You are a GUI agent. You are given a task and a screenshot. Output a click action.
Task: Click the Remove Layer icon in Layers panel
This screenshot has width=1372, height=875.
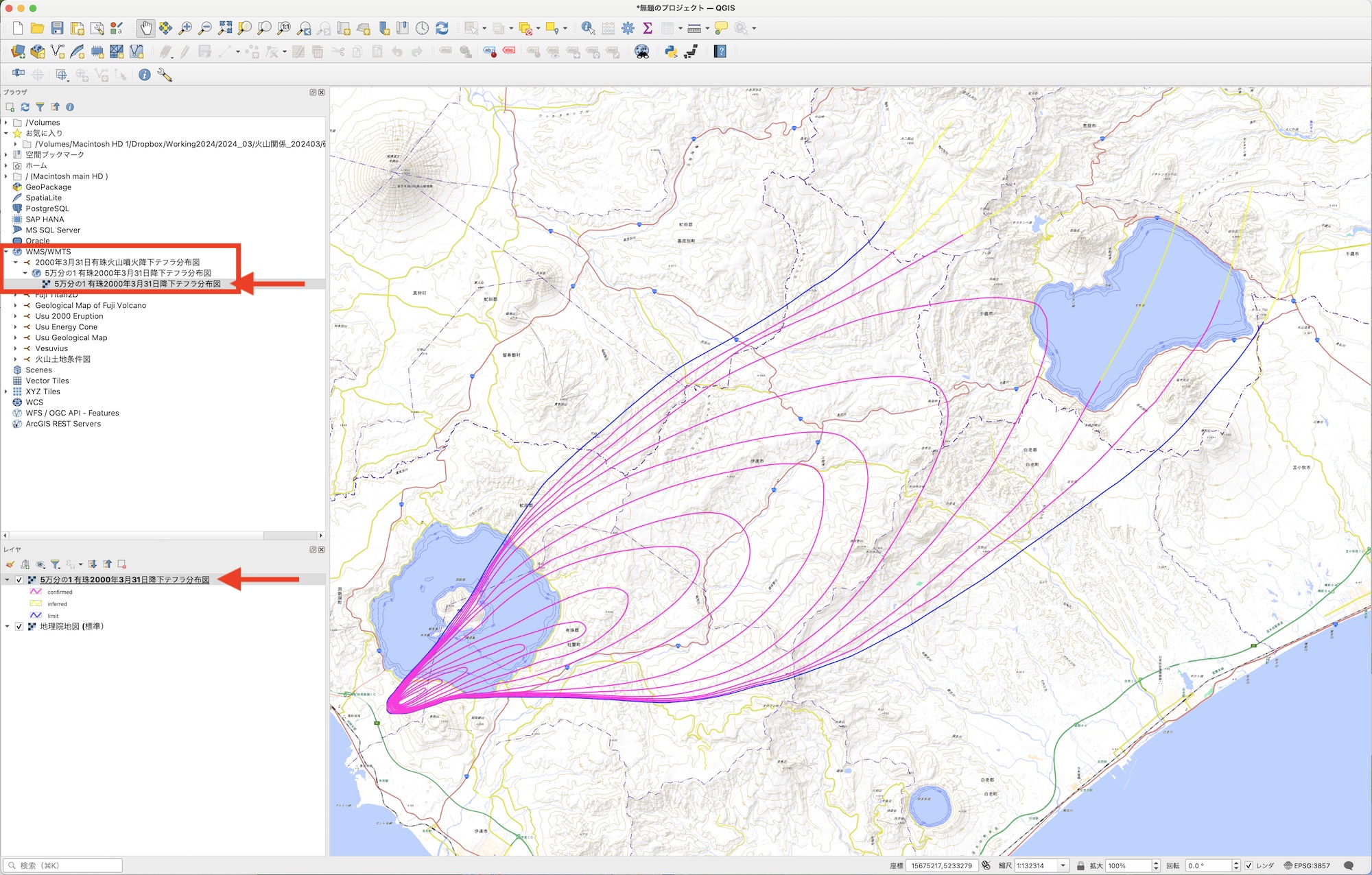[x=122, y=564]
